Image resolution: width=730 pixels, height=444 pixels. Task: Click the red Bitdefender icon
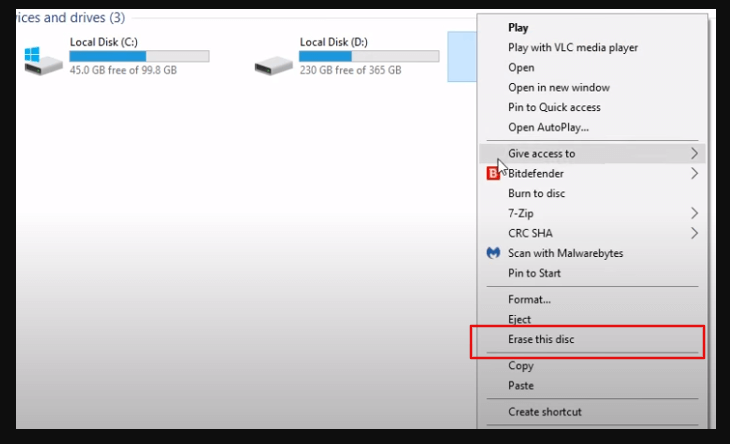[492, 174]
